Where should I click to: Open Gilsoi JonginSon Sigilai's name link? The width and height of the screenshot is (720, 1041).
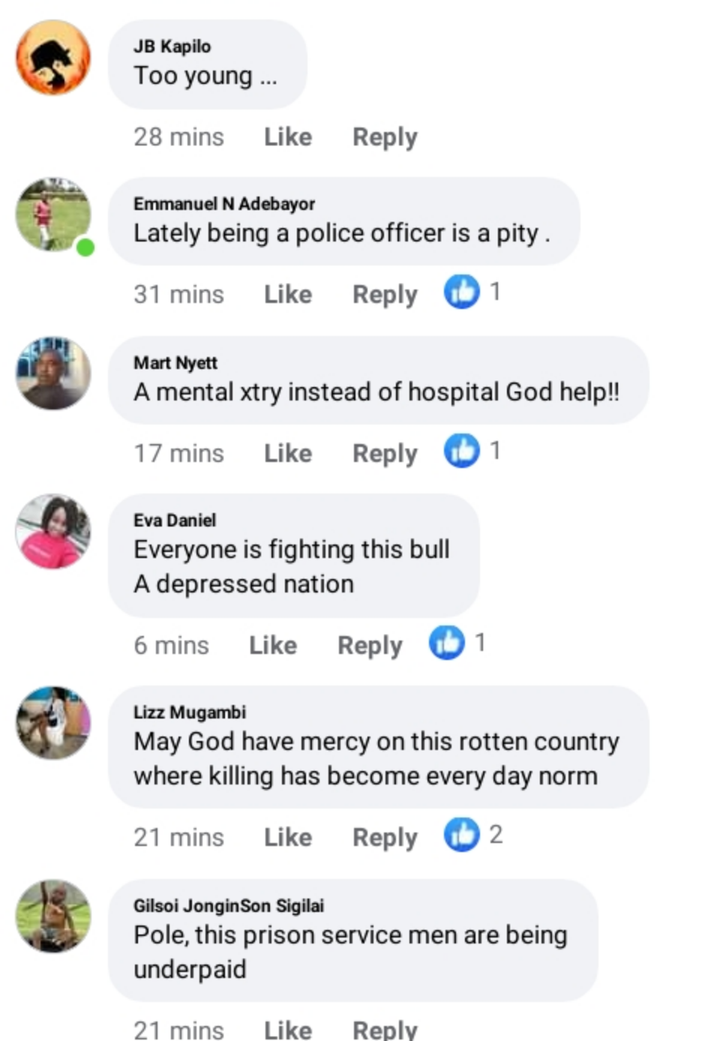228,906
